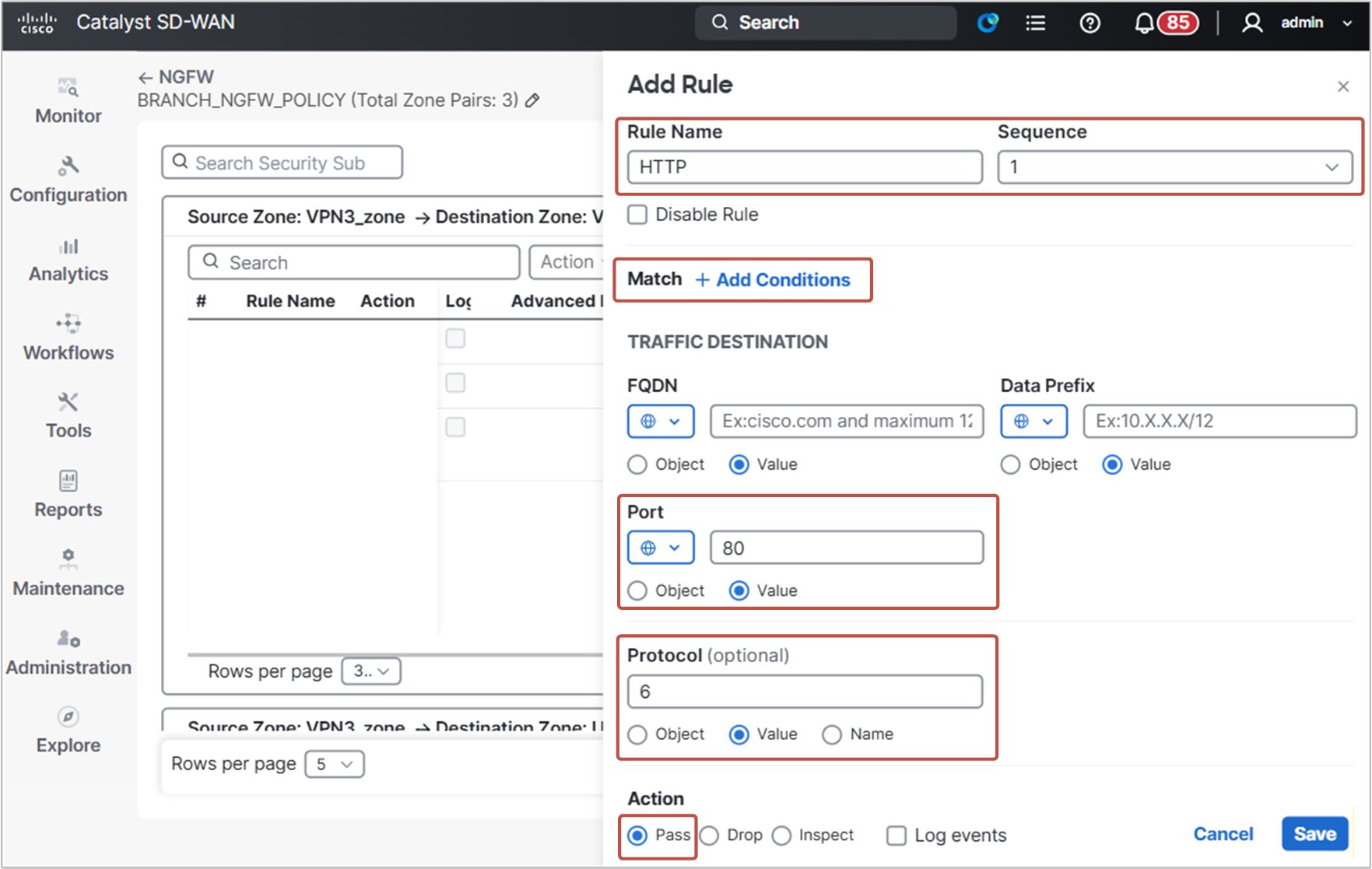Open notifications bell with 85 alerts
Image resolution: width=1372 pixels, height=869 pixels.
click(x=1165, y=23)
